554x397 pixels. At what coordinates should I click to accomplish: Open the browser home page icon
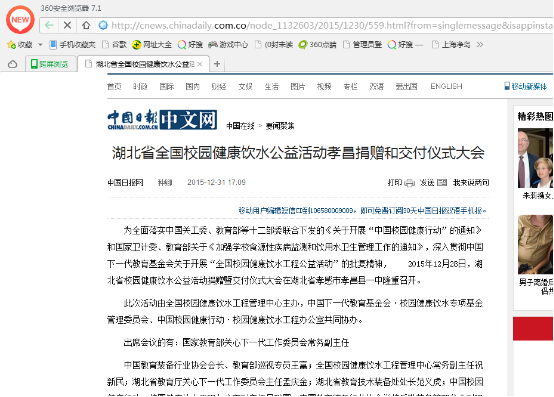(x=86, y=25)
